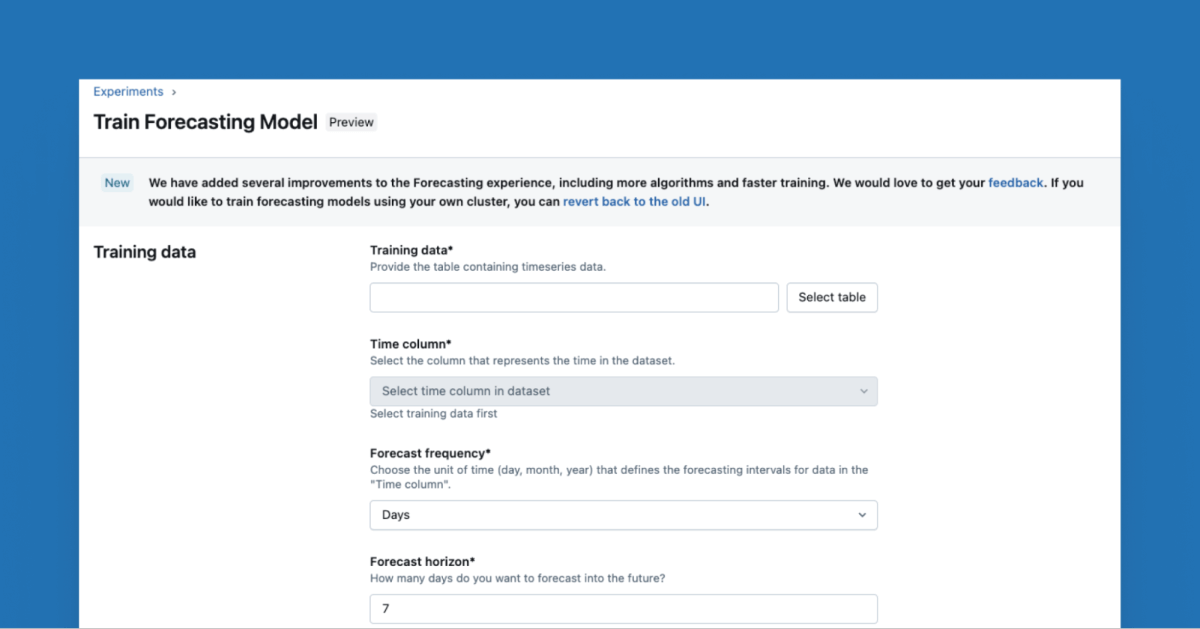Image resolution: width=1200 pixels, height=629 pixels.
Task: Click revert back to the old UI link
Action: coord(635,201)
